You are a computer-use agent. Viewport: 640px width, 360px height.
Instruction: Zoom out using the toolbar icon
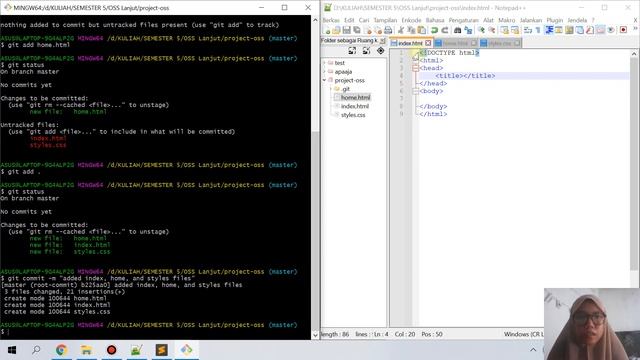pyautogui.click(x=492, y=30)
